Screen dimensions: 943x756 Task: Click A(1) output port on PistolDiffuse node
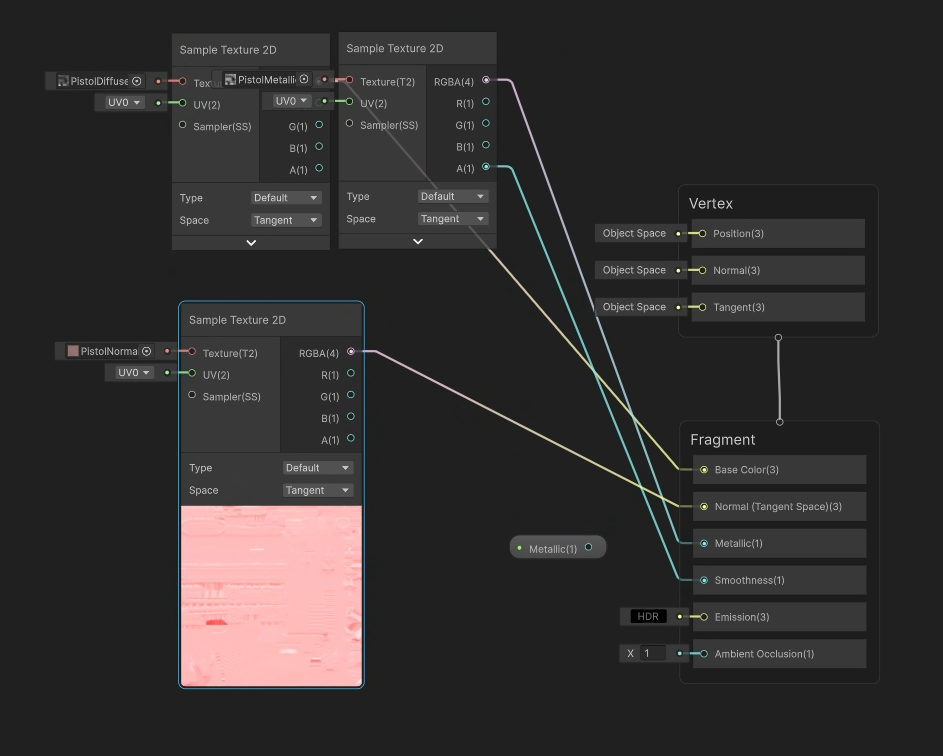(x=319, y=168)
